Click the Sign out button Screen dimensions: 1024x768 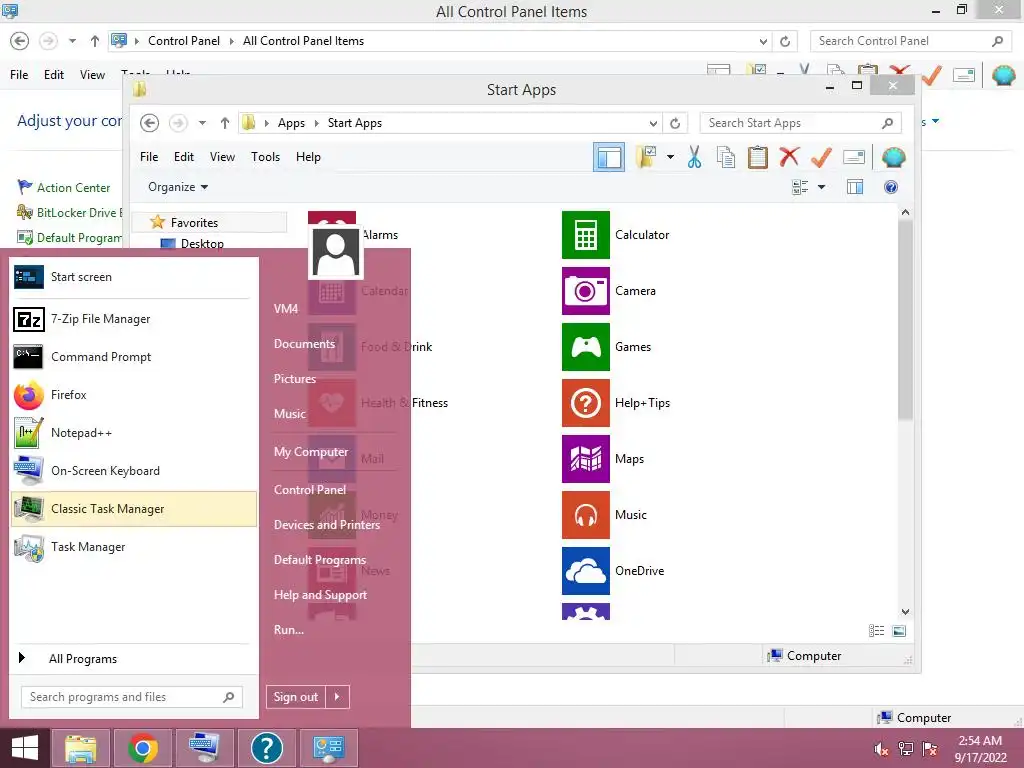(296, 697)
